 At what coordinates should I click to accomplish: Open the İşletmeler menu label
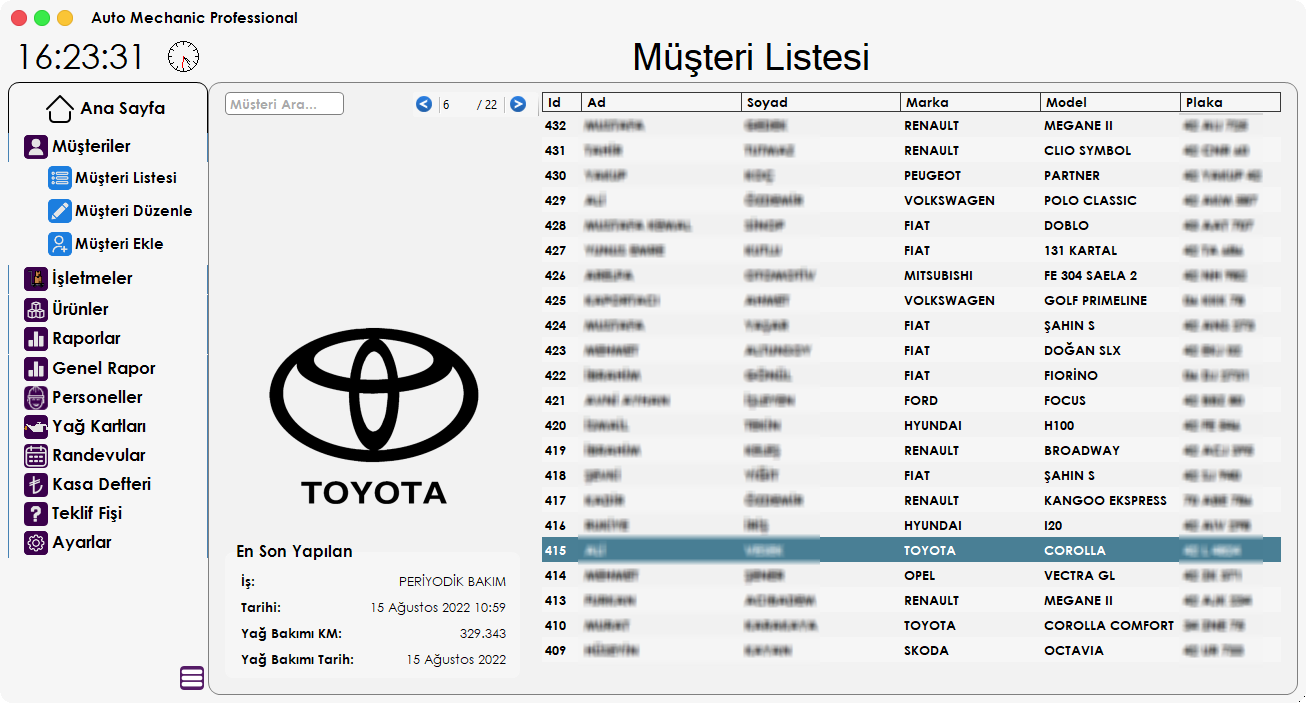click(92, 278)
